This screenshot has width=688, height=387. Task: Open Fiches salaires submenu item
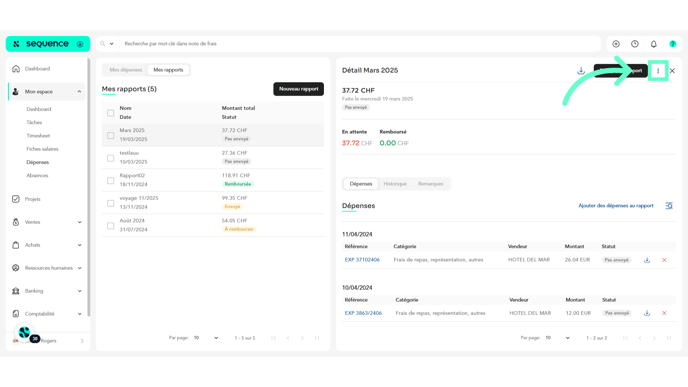tap(42, 149)
